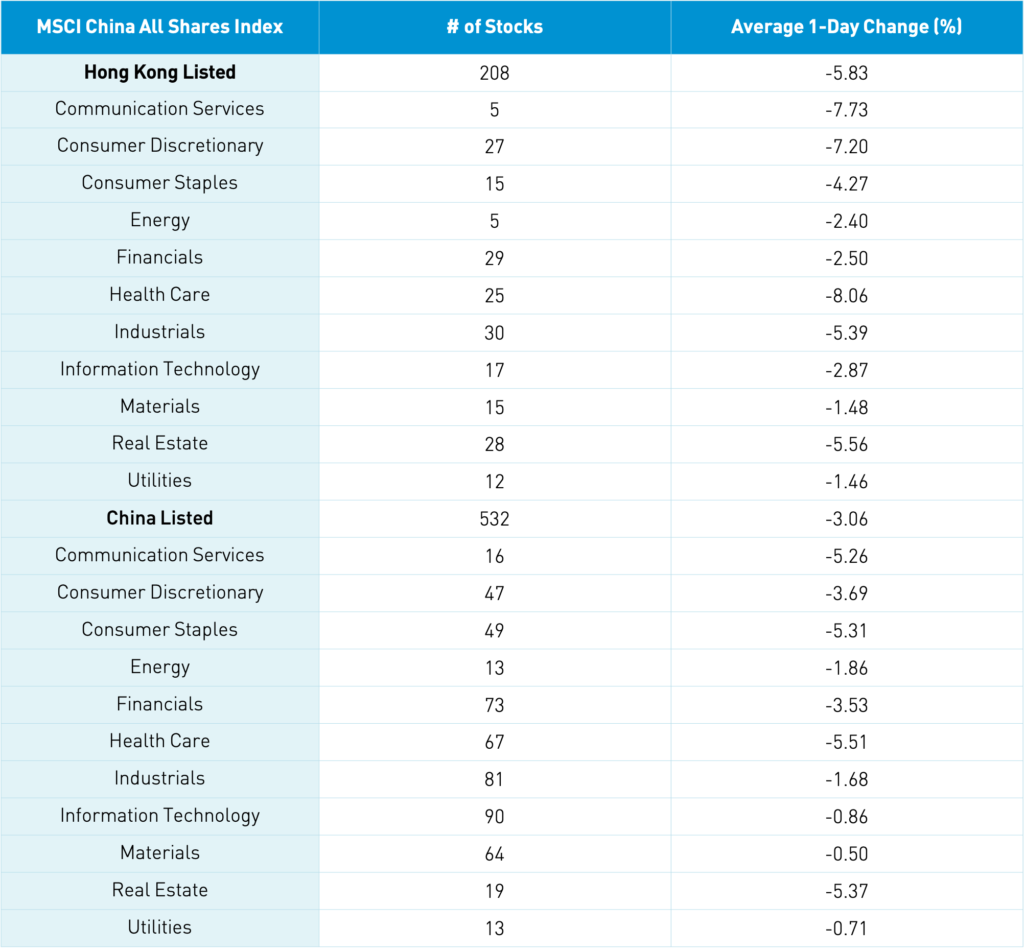
Task: Select the average change value -5.56
Action: [846, 445]
